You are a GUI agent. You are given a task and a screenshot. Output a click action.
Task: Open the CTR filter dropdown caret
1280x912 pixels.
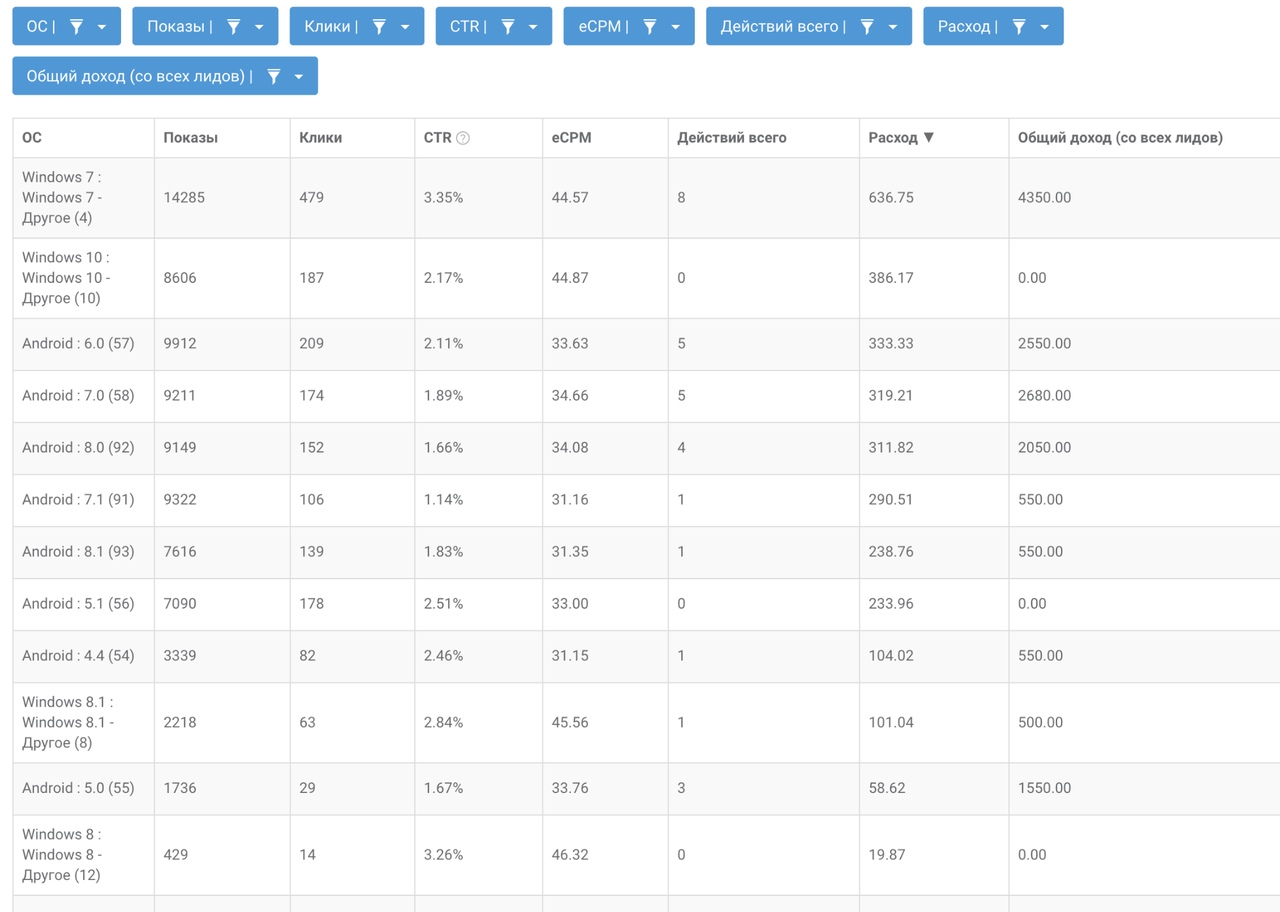pyautogui.click(x=533, y=27)
